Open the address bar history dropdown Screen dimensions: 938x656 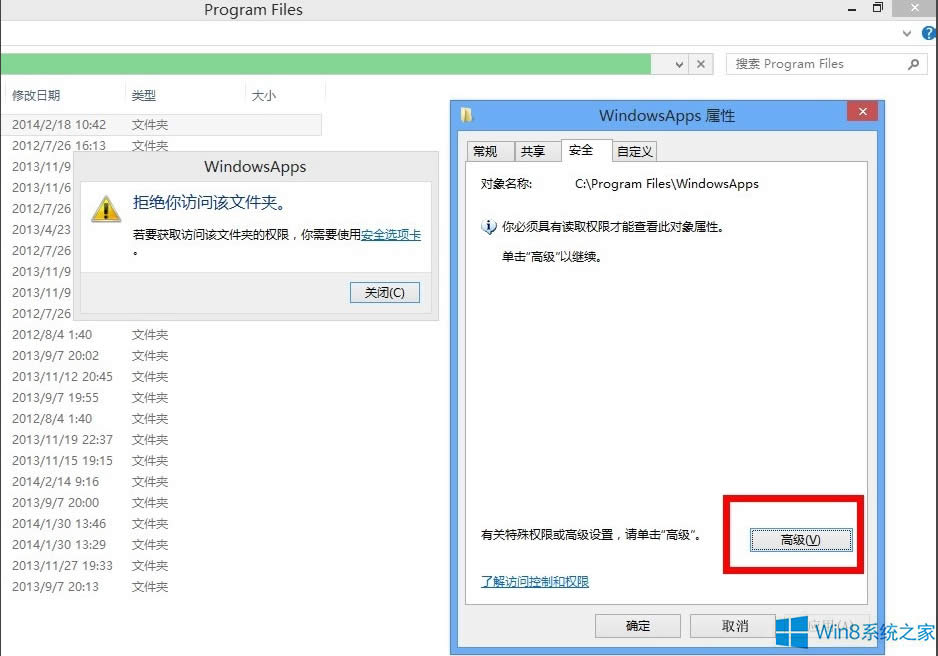(x=680, y=63)
